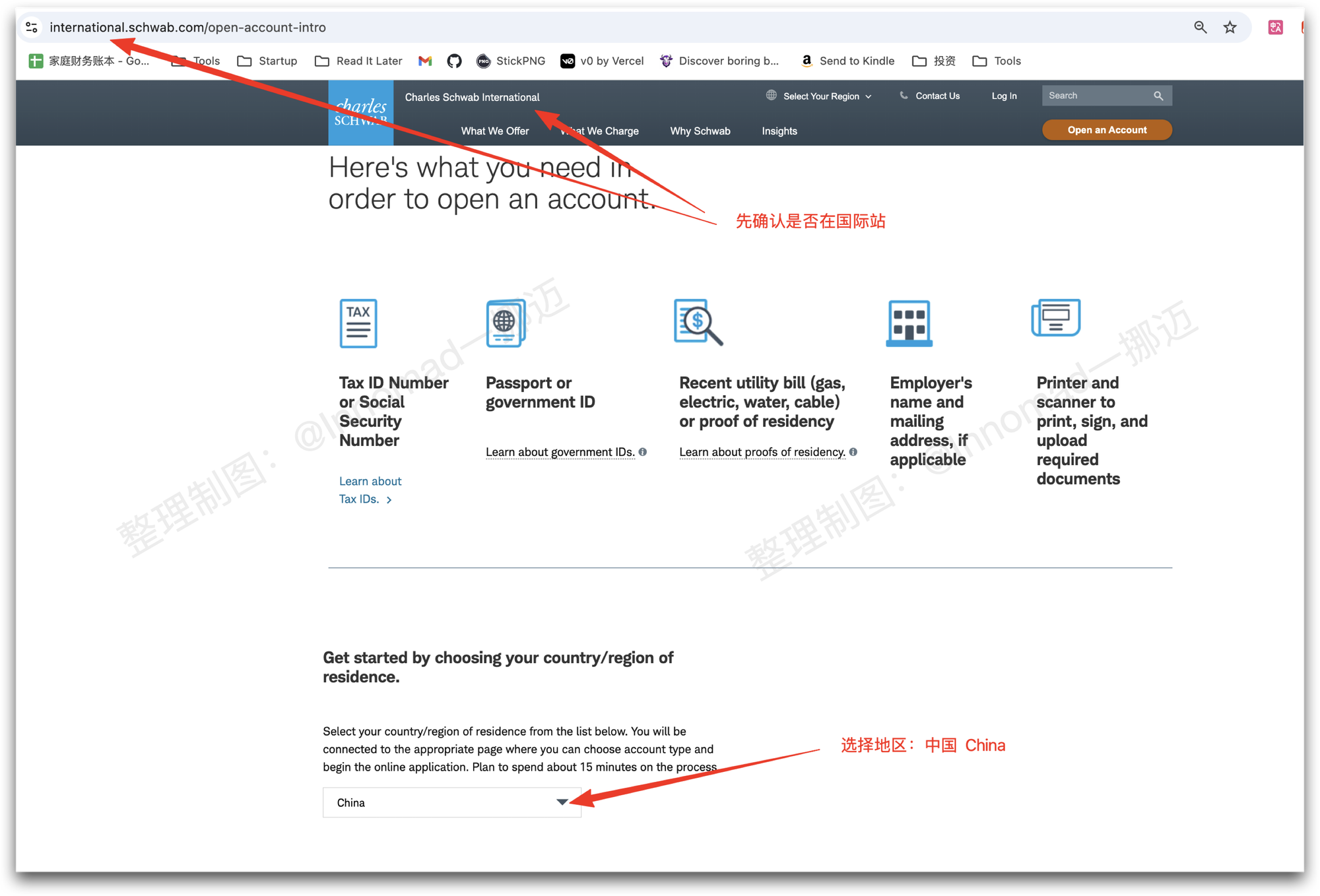Click the Open an Account button

pos(1107,130)
